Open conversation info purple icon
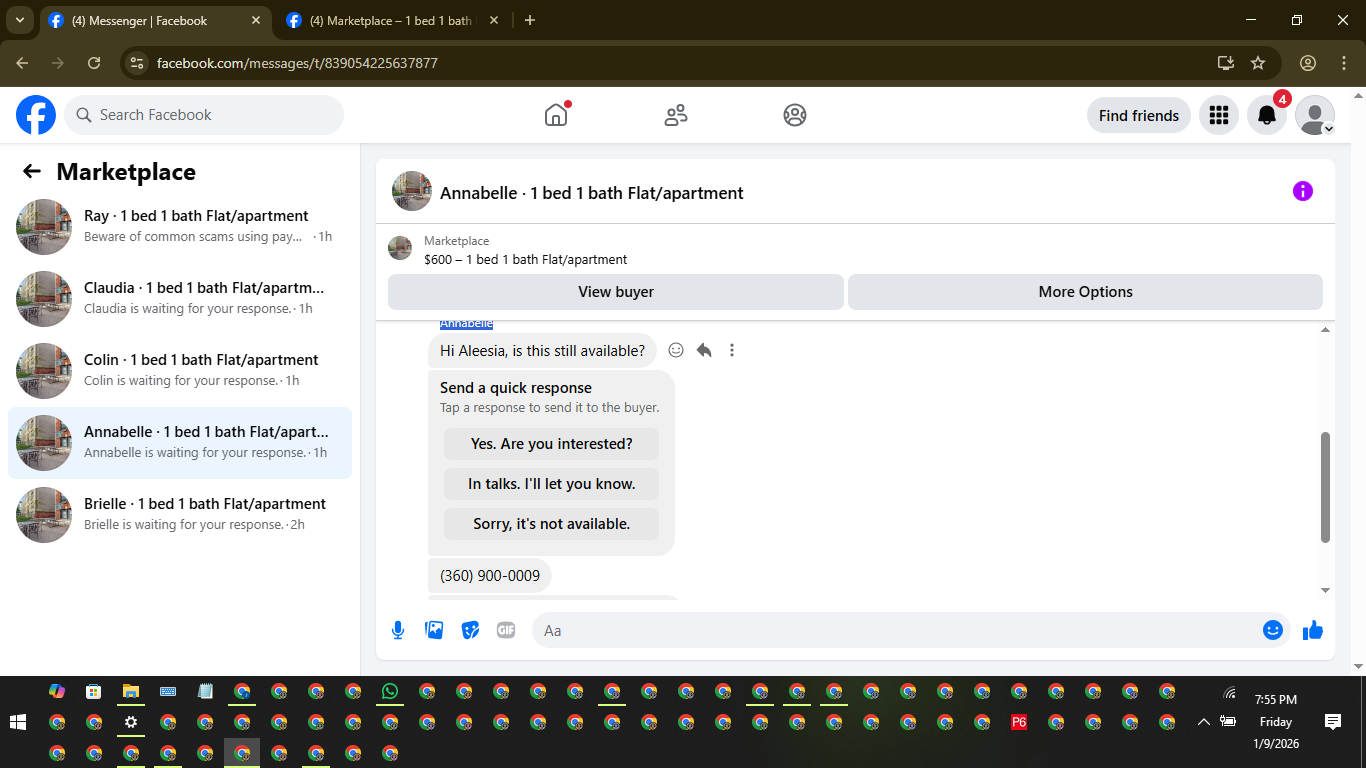The width and height of the screenshot is (1366, 768). pos(1303,191)
